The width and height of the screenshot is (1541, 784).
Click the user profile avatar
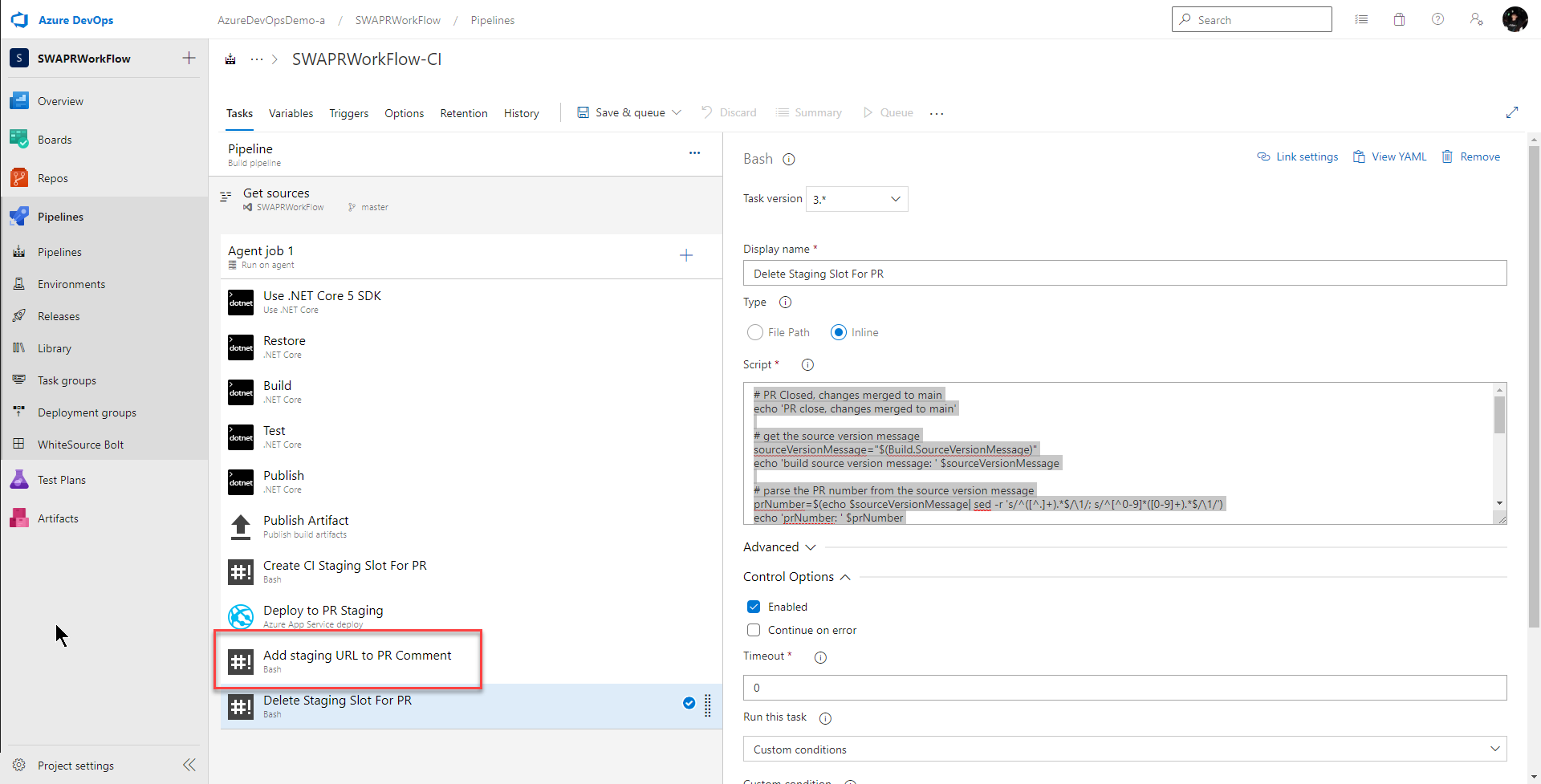click(x=1515, y=19)
